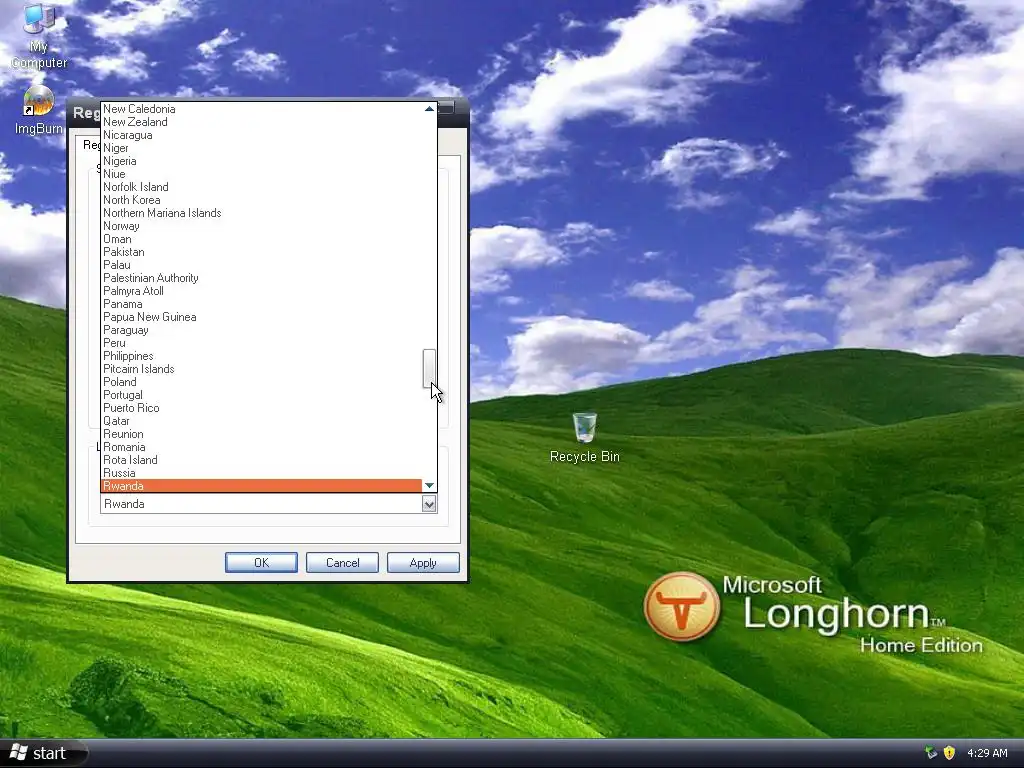Select Peru in the list

(261, 343)
